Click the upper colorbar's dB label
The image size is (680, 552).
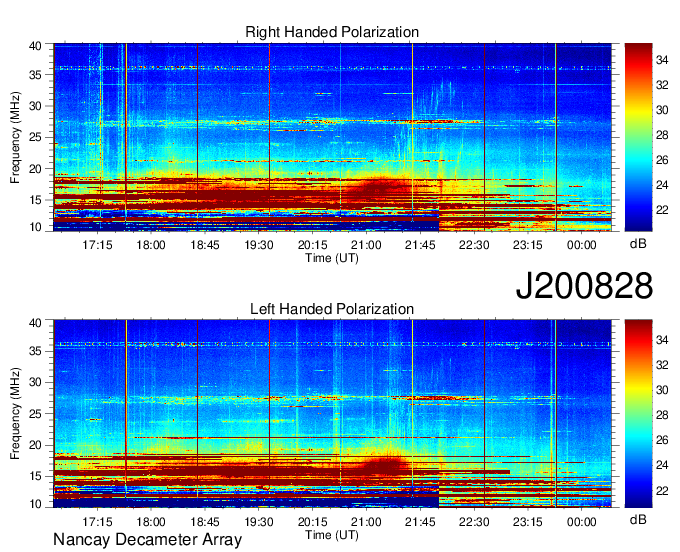point(638,244)
